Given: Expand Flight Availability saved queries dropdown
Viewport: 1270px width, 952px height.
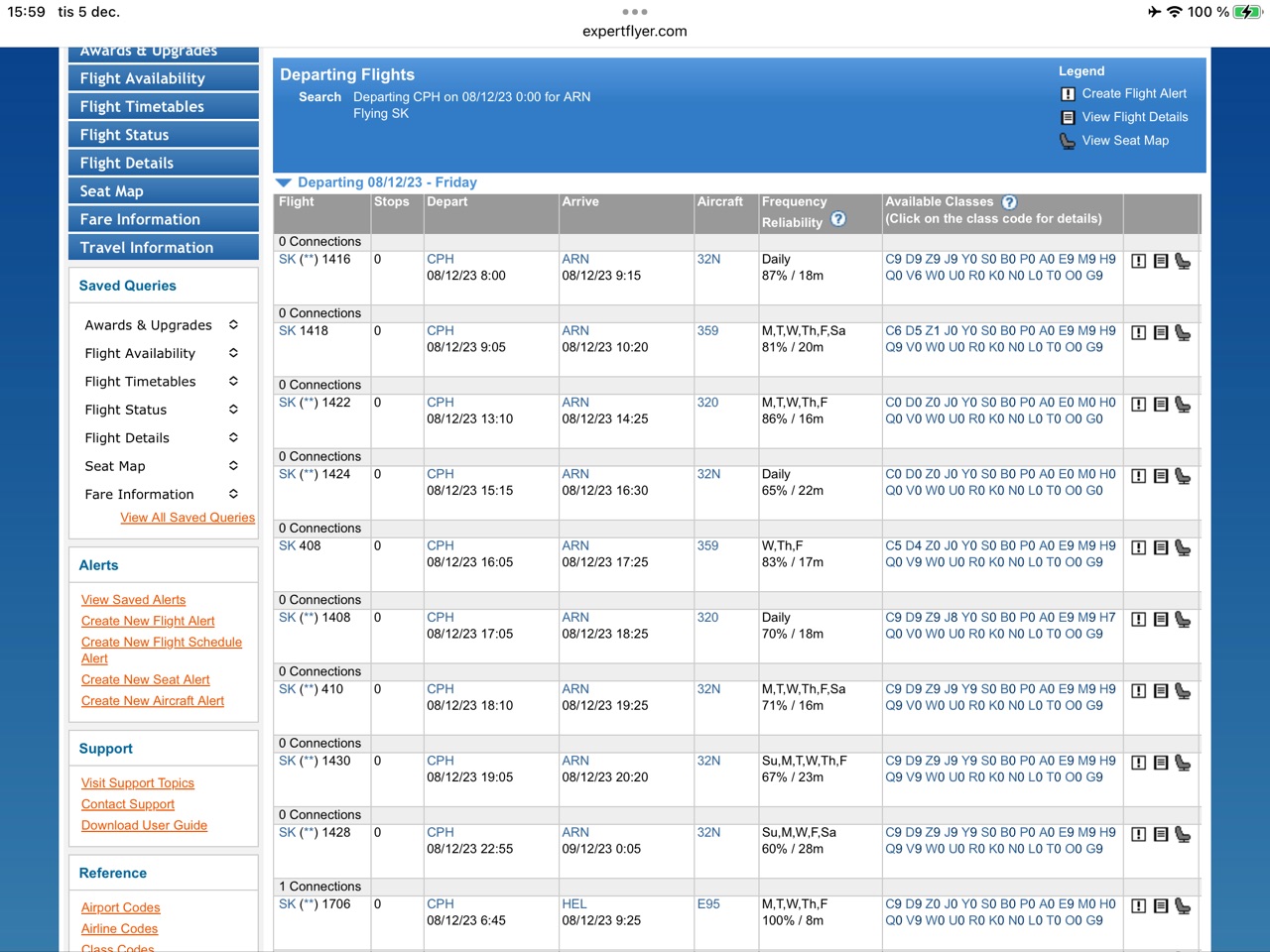Looking at the screenshot, I should pyautogui.click(x=233, y=353).
